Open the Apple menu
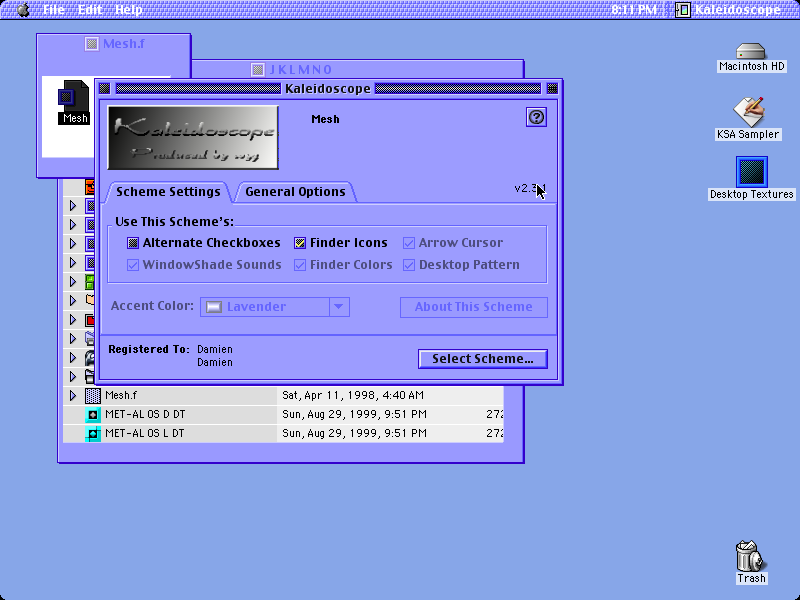 23,9
